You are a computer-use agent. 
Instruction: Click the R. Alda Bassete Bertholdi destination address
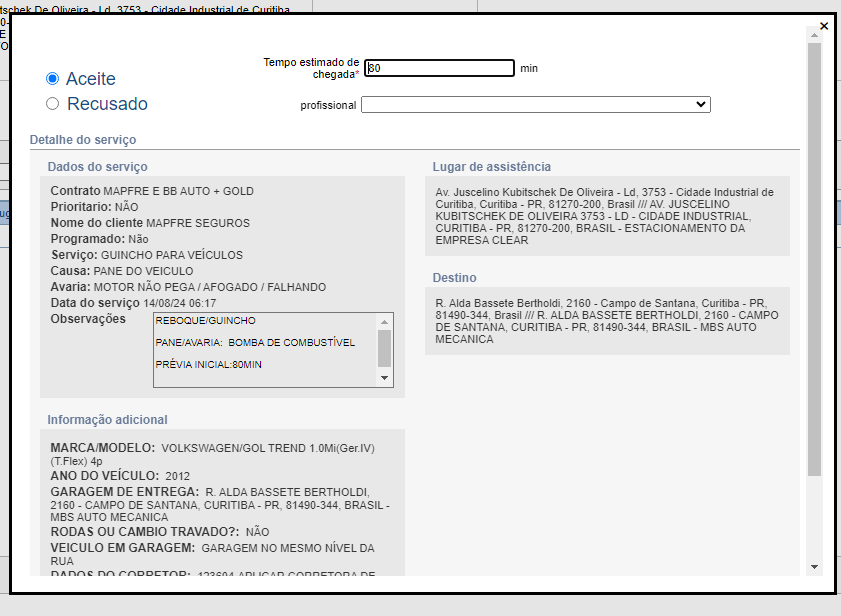click(x=607, y=321)
